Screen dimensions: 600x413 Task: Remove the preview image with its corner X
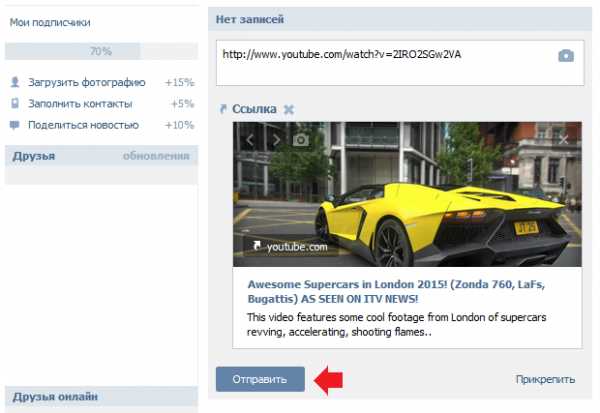coord(563,140)
